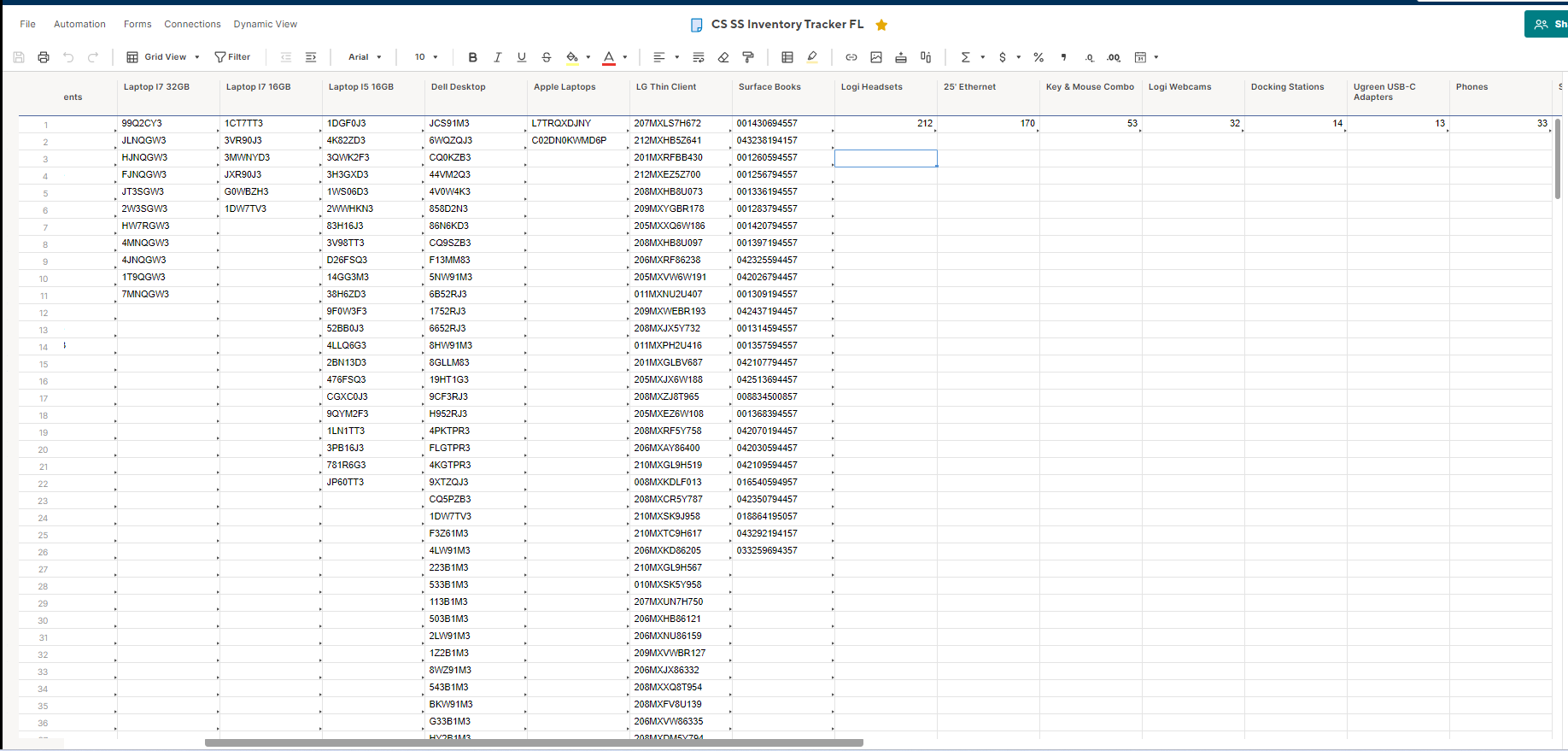The image size is (1568, 751).
Task: Click the date format calendar icon
Action: [1140, 57]
